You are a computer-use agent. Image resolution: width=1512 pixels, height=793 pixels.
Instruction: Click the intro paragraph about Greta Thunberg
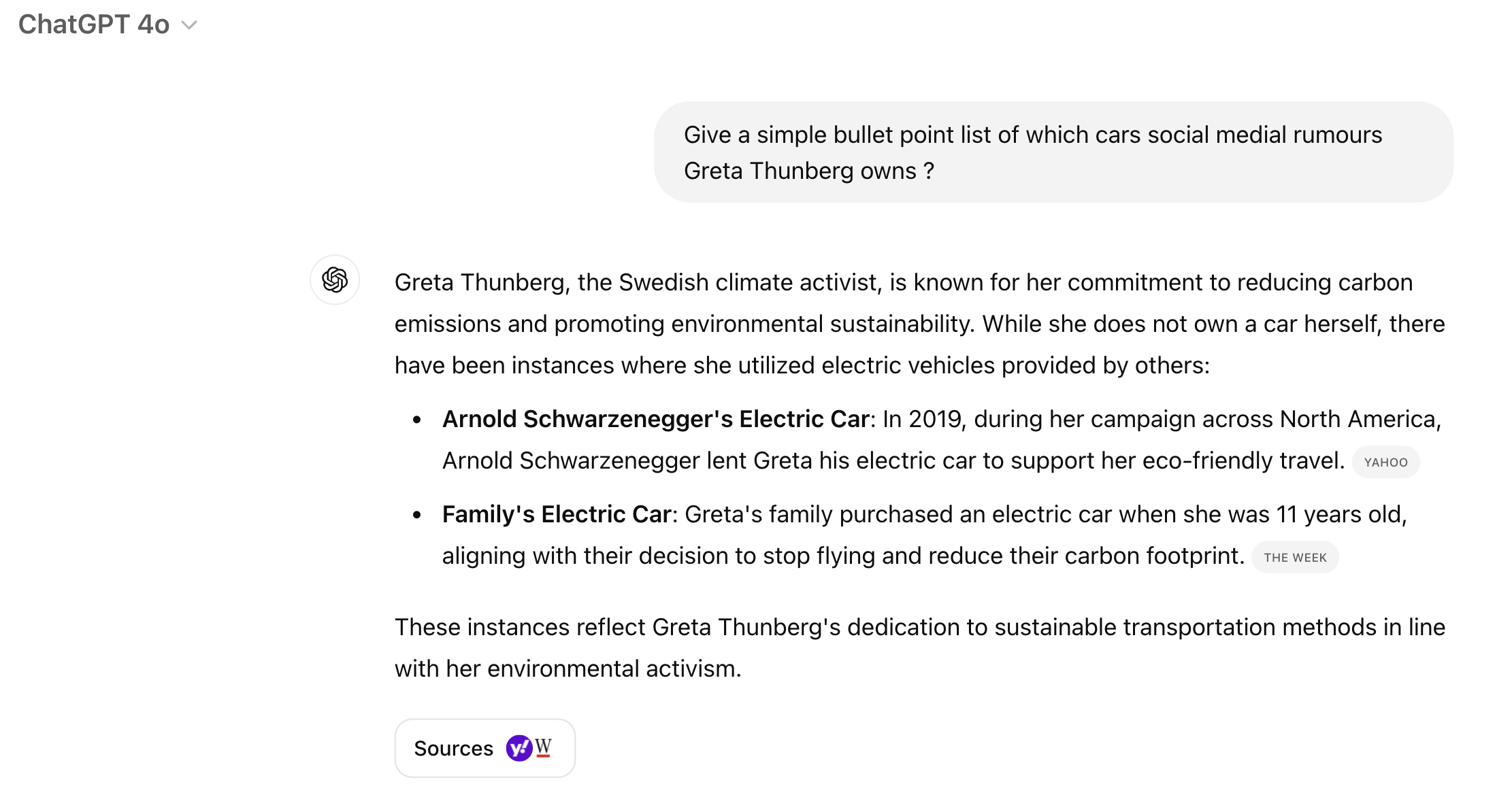click(919, 324)
